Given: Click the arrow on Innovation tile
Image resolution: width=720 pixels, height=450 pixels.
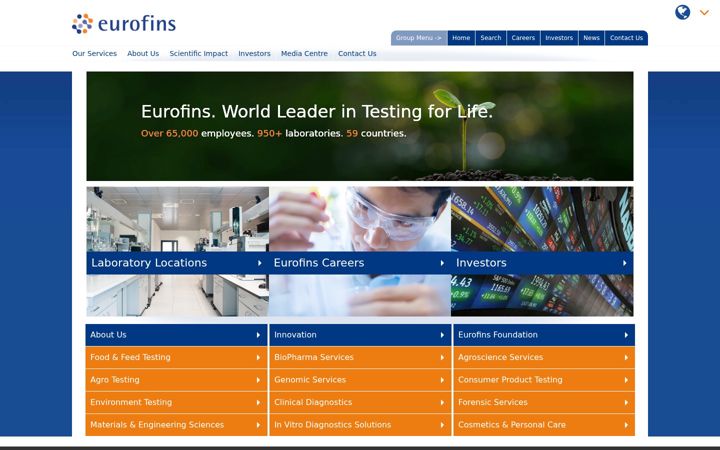Looking at the screenshot, I should pyautogui.click(x=442, y=335).
